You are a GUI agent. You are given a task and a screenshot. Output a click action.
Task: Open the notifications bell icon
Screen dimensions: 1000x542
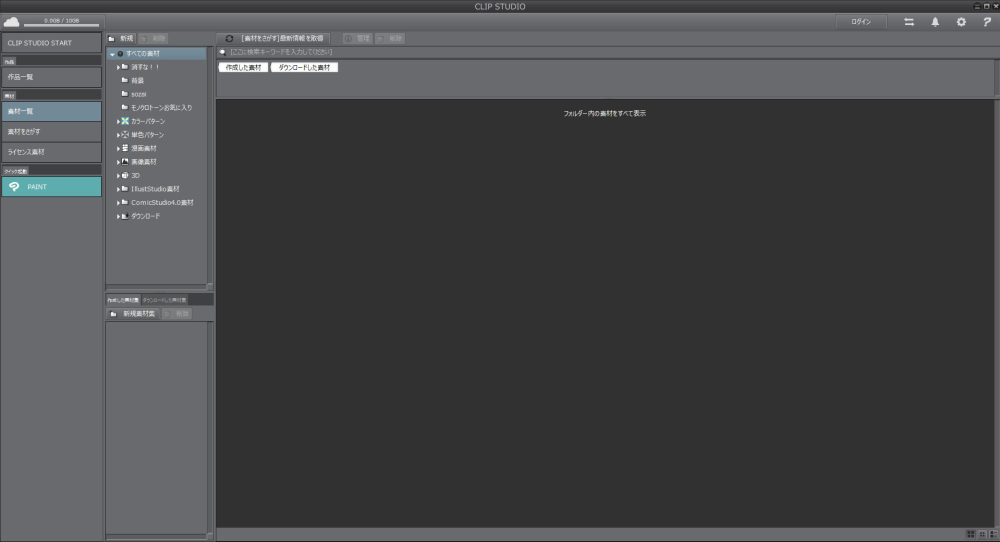(x=935, y=22)
